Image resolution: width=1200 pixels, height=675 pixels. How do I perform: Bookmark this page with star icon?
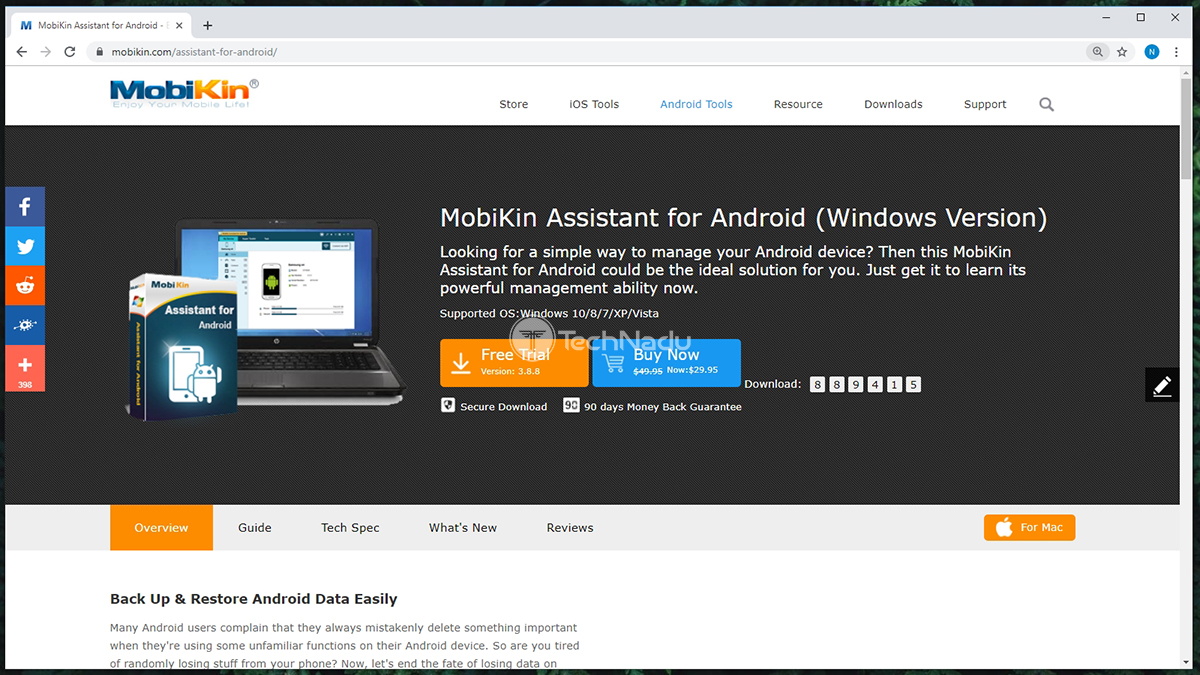(x=1122, y=52)
